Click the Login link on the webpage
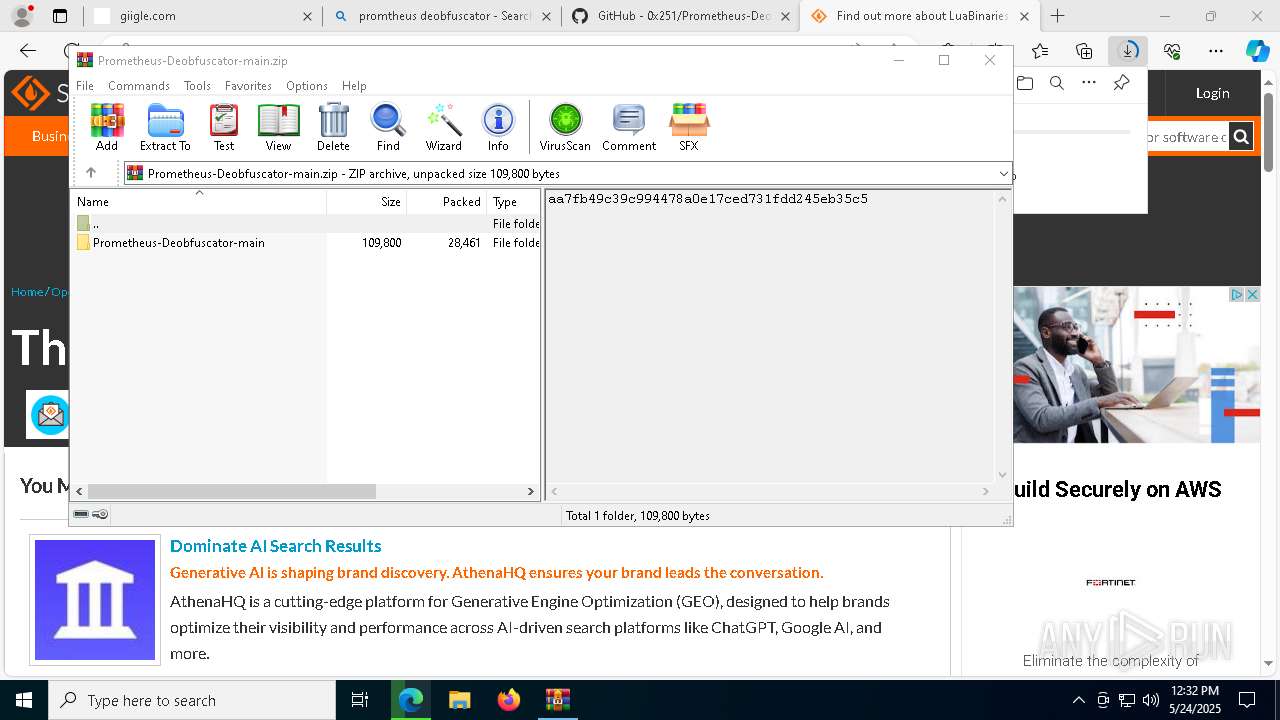 point(1212,93)
